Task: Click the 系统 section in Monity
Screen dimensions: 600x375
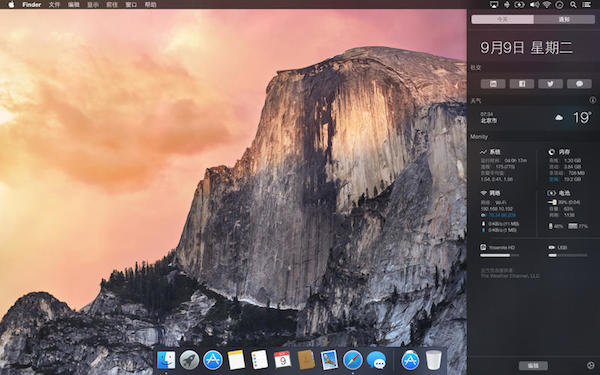Action: pyautogui.click(x=491, y=152)
